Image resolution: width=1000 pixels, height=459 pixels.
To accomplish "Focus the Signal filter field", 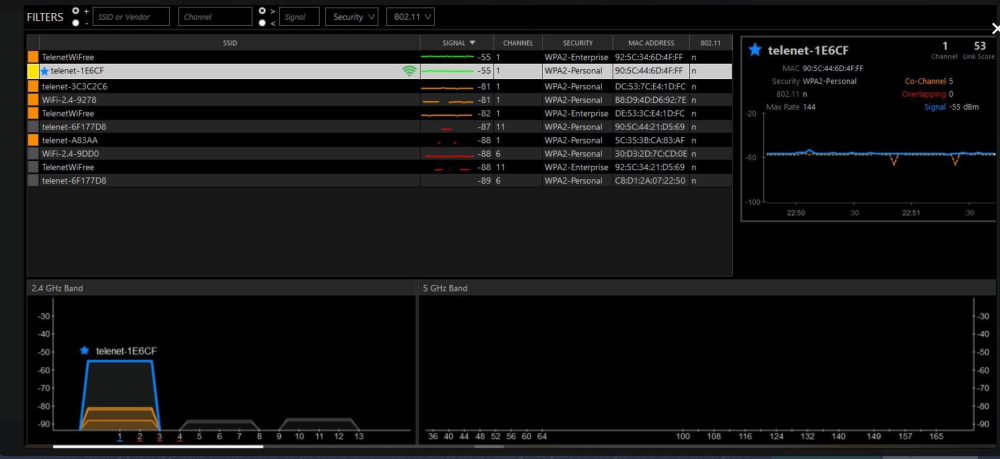I will pyautogui.click(x=299, y=17).
